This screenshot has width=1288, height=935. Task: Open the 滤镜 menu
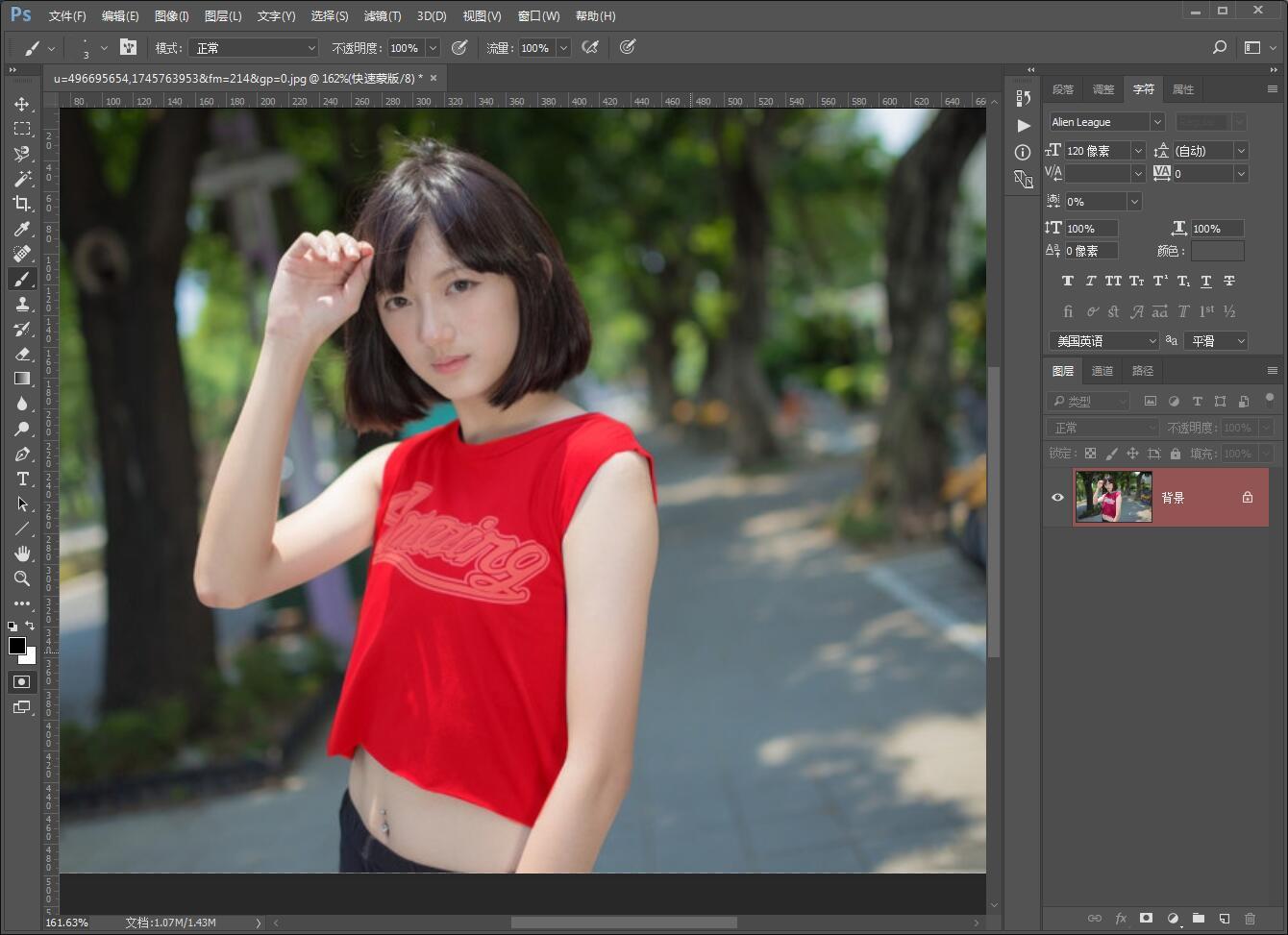382,15
